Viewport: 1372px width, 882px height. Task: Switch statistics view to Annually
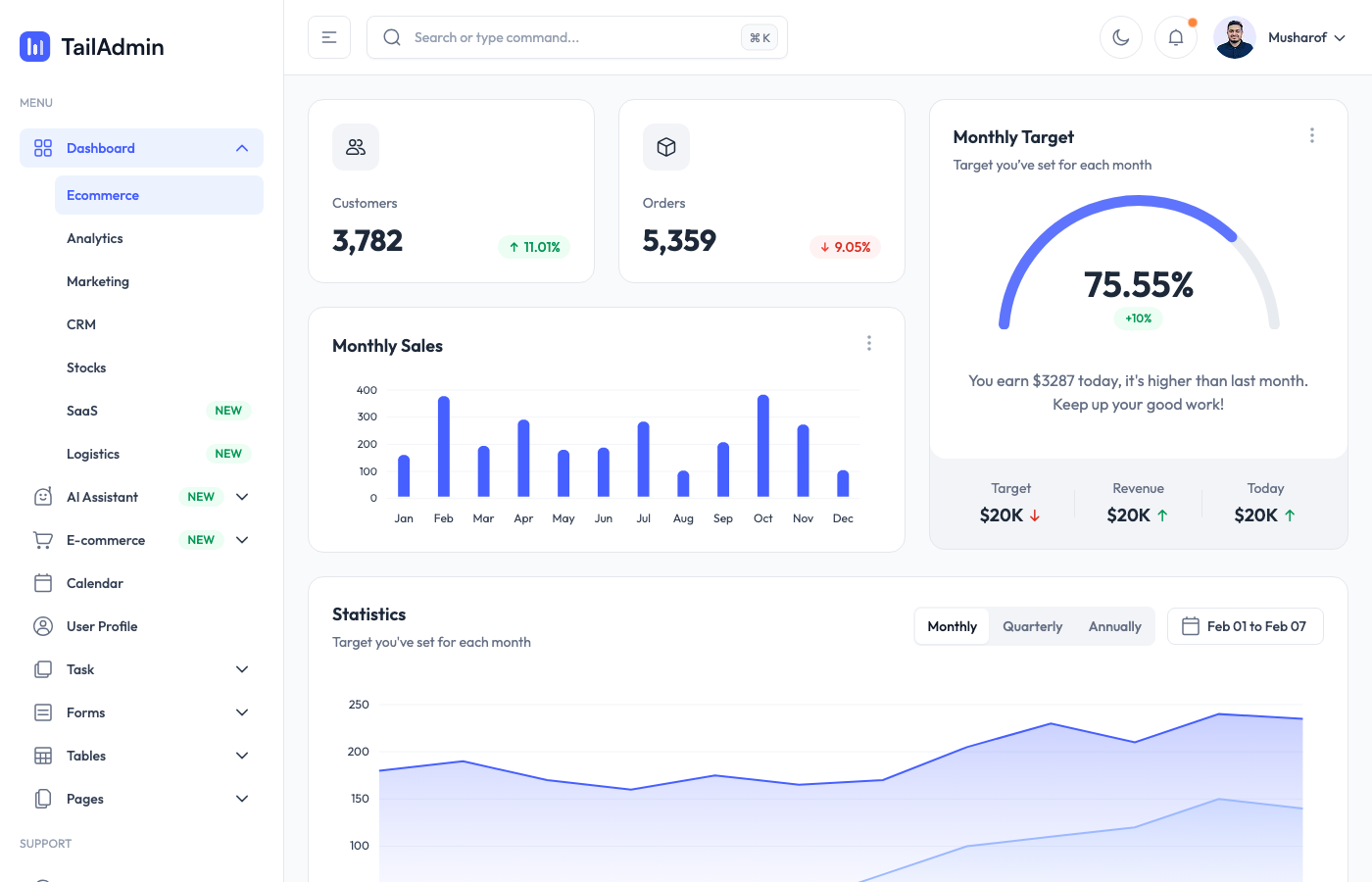(1114, 626)
